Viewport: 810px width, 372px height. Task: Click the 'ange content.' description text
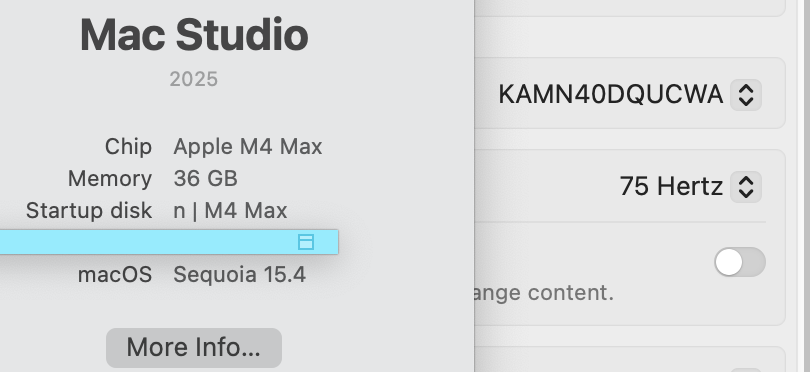(x=544, y=293)
